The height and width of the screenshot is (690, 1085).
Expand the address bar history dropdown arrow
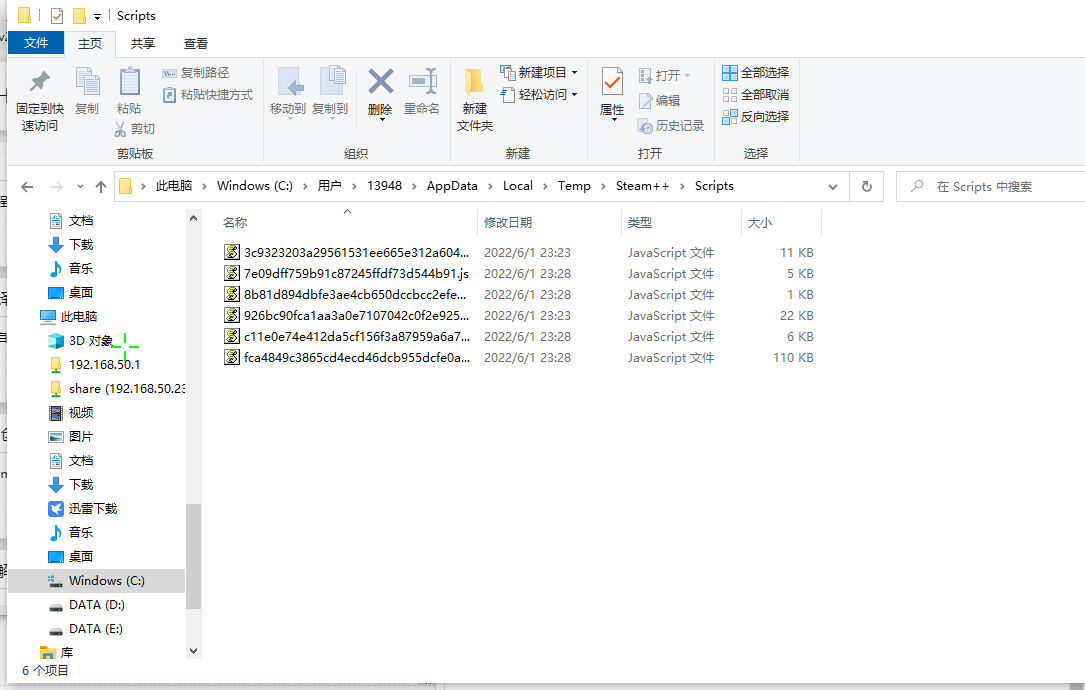click(x=833, y=186)
